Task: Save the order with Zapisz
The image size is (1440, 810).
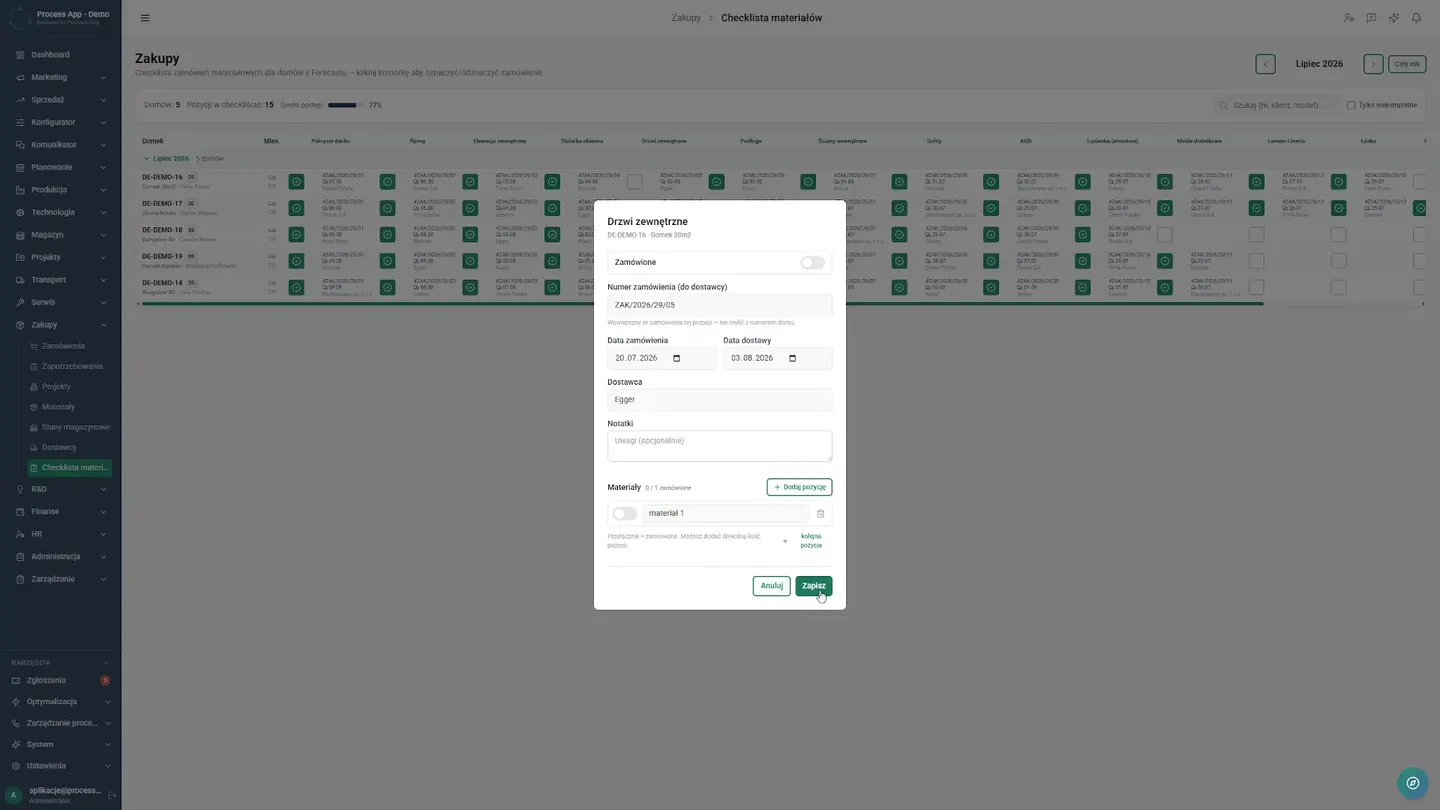Action: pos(814,586)
